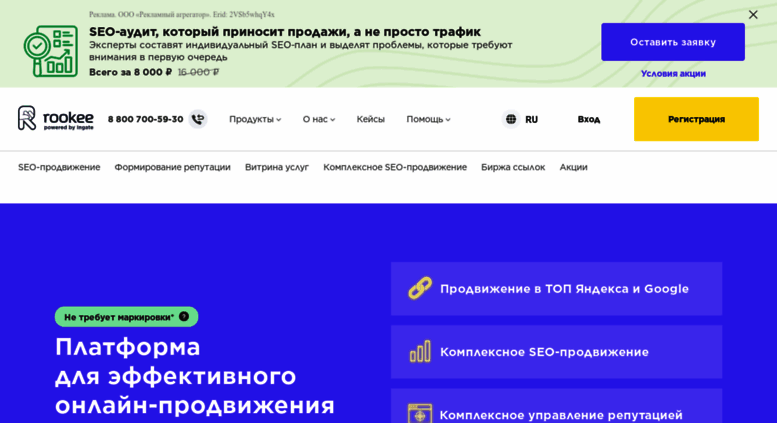
Task: Open Витрина услуг section
Action: tap(277, 167)
